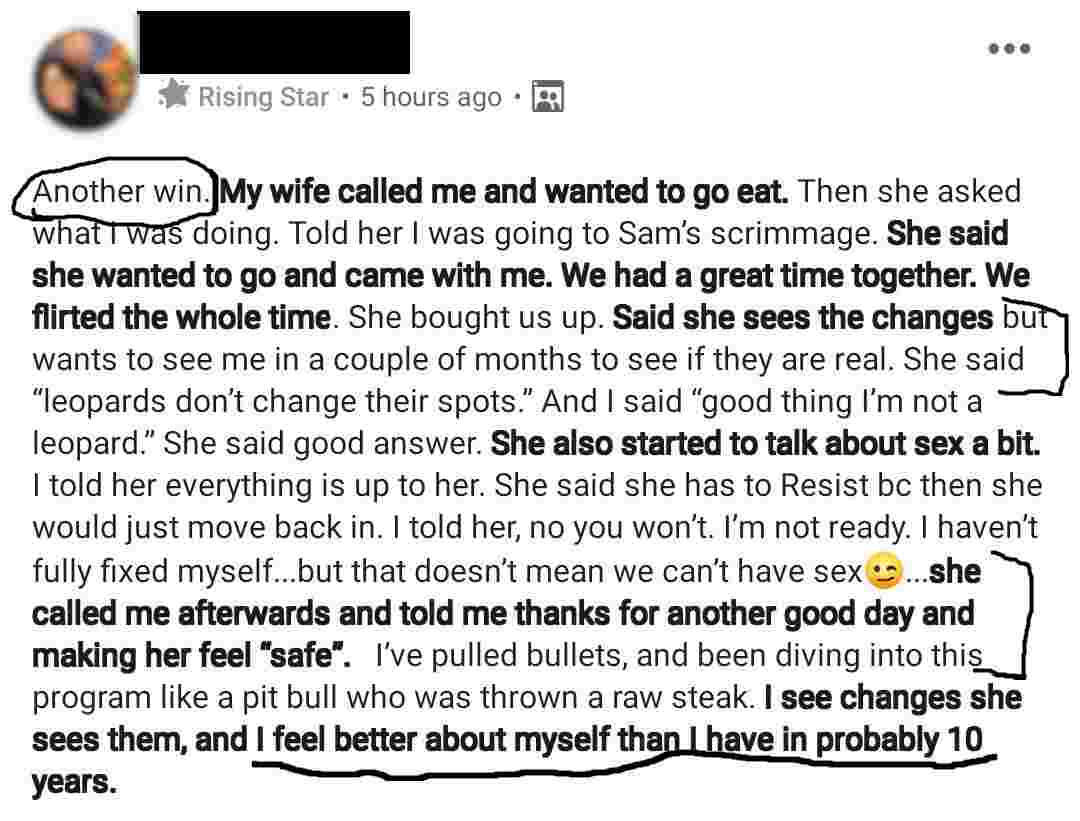Click bold "She also started to talk" sentence

766,443
